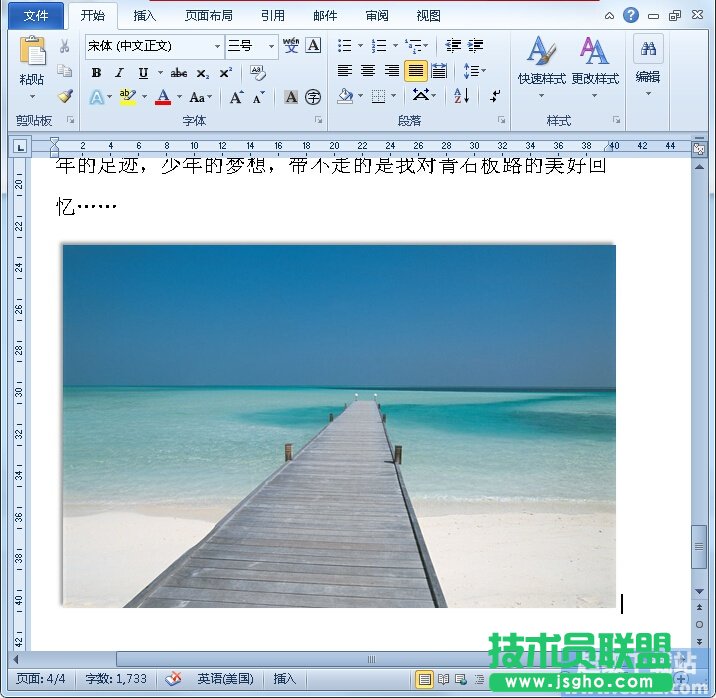The image size is (716, 698).
Task: Click the 更改样式 button
Action: (x=595, y=62)
